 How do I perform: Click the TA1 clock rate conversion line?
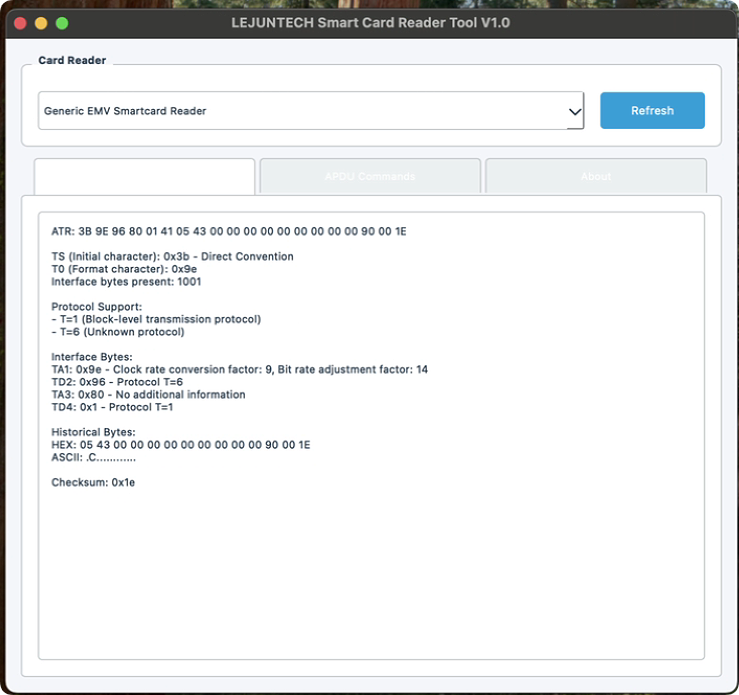pyautogui.click(x=239, y=370)
